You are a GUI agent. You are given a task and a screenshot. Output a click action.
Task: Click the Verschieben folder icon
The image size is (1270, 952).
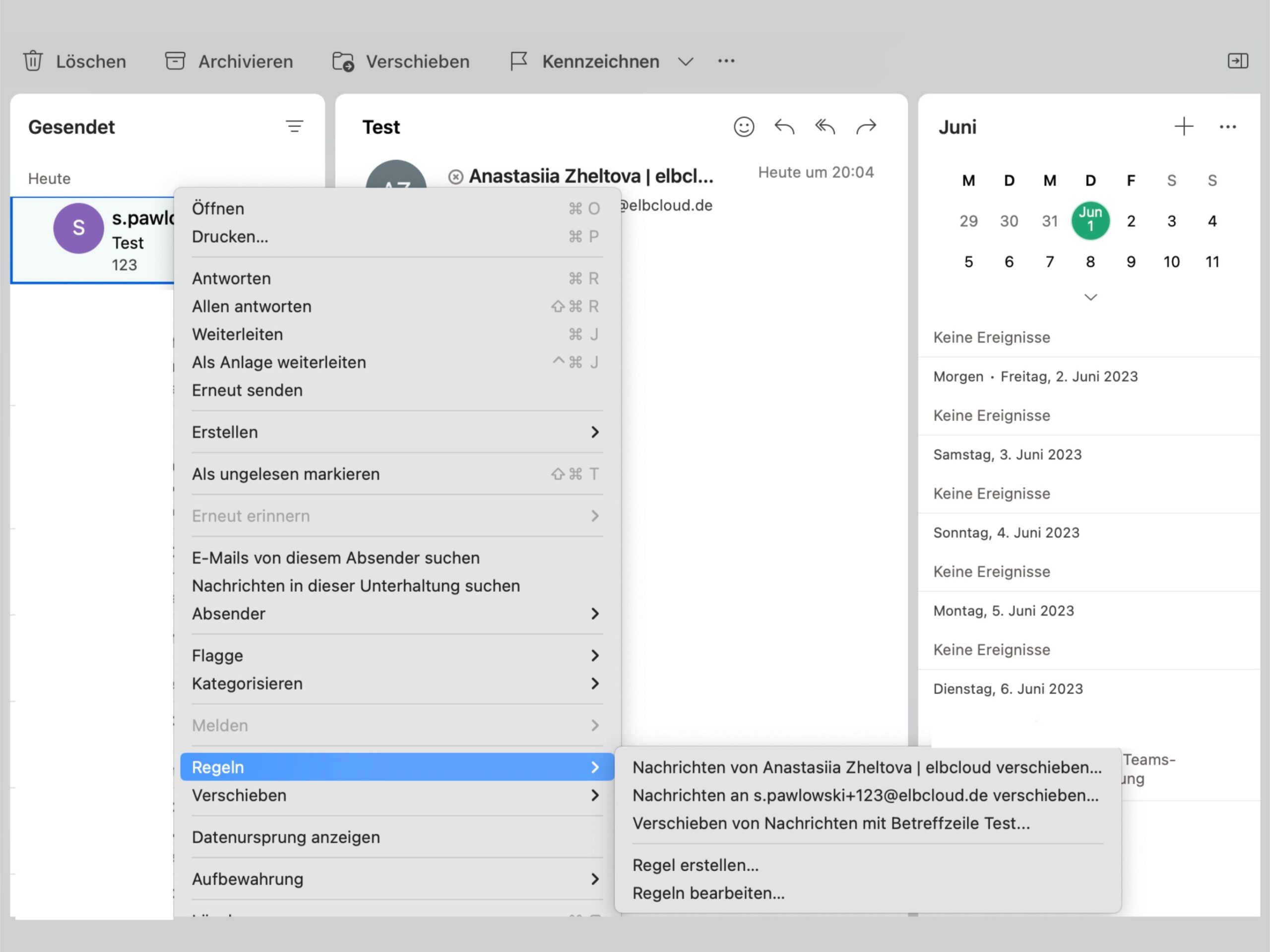click(343, 62)
